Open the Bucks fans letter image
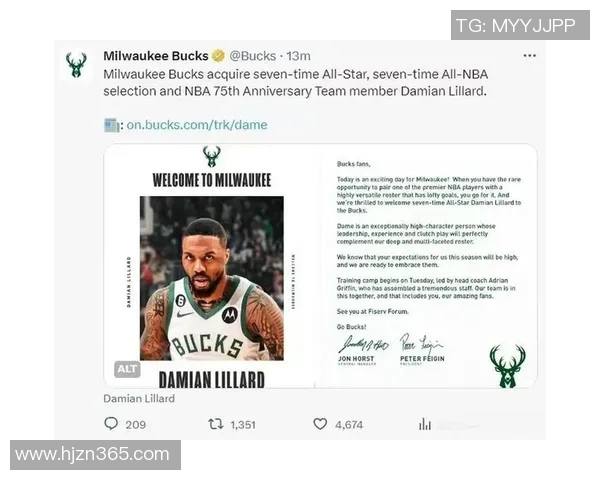Viewport: 600px width, 480px height. click(428, 266)
